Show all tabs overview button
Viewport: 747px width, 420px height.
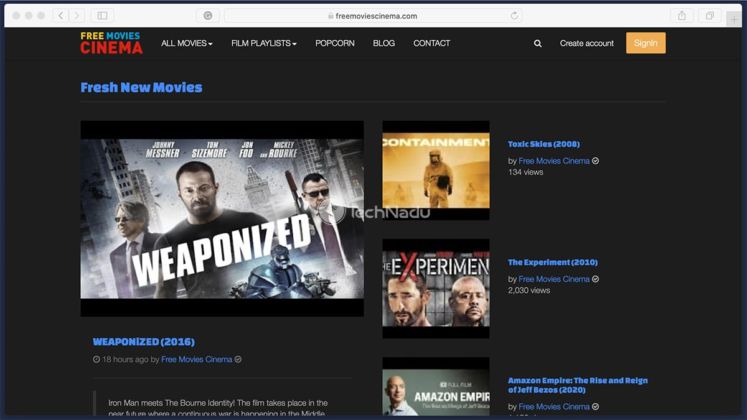tap(709, 15)
